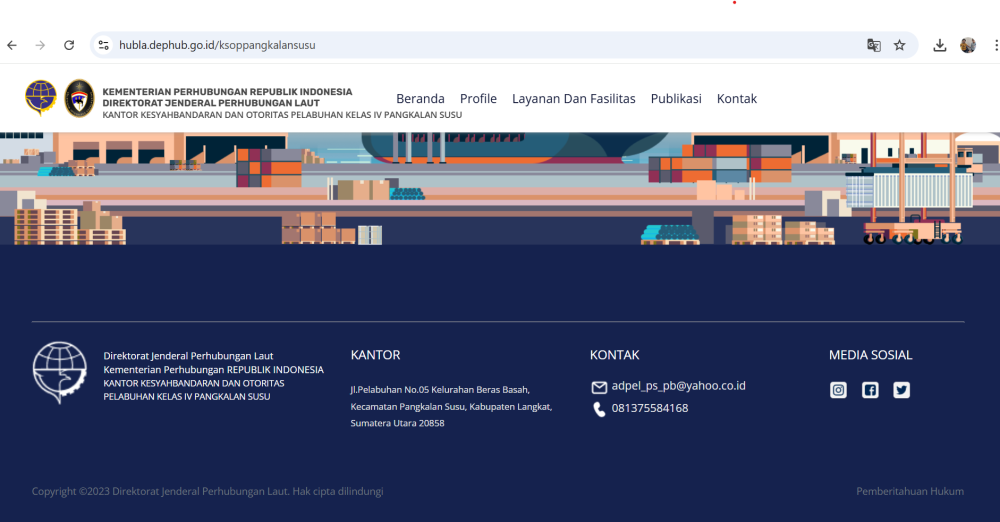The width and height of the screenshot is (1000, 522).
Task: Go back with the browser back arrow
Action: click(12, 45)
